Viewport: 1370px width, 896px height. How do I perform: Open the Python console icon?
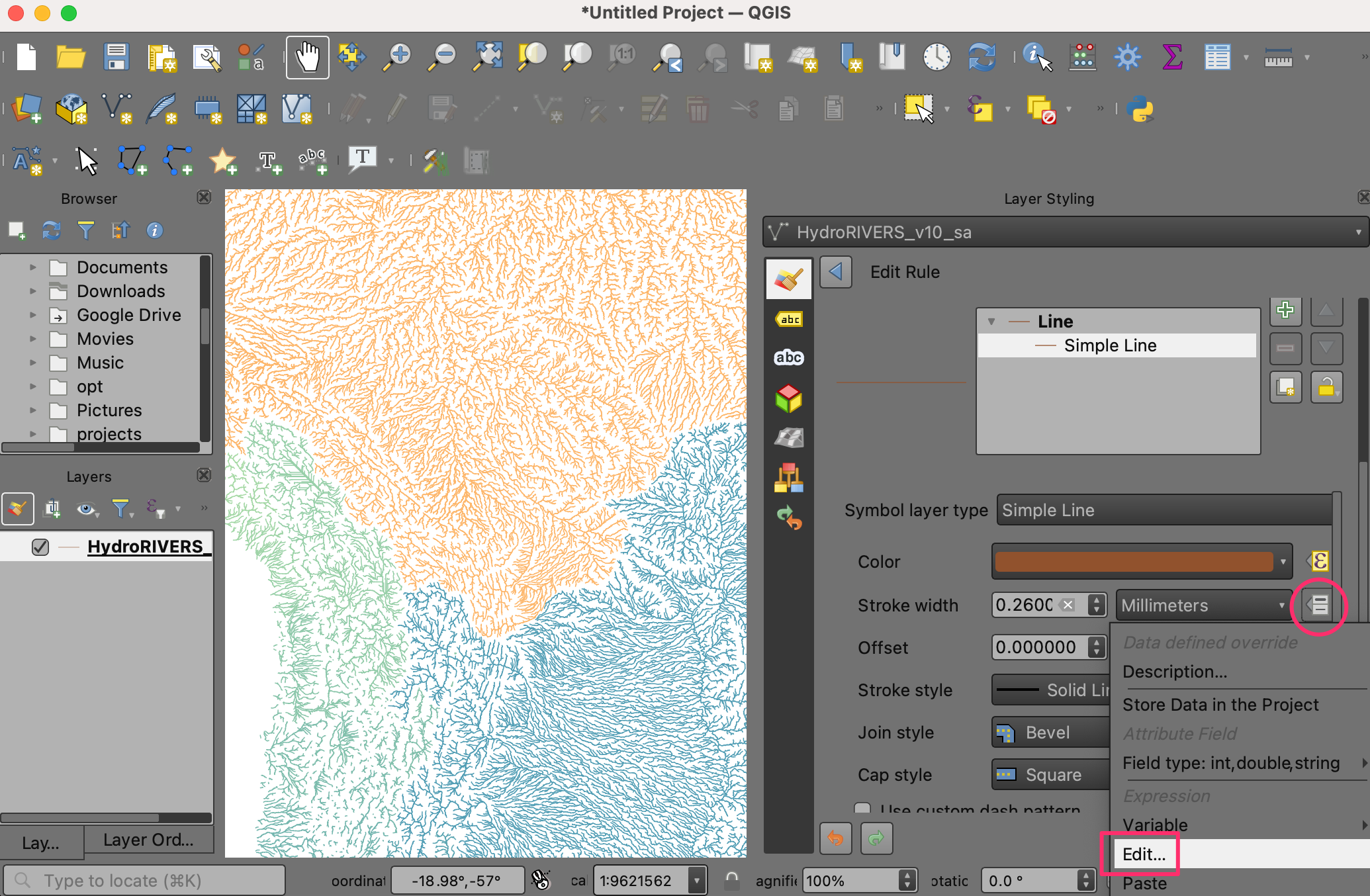(x=1140, y=109)
